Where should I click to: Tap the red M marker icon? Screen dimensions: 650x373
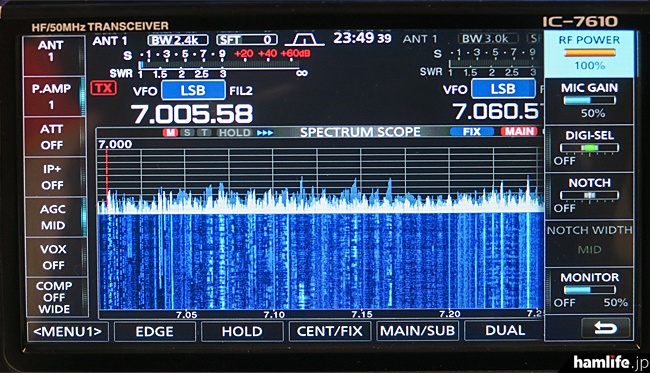coord(170,133)
